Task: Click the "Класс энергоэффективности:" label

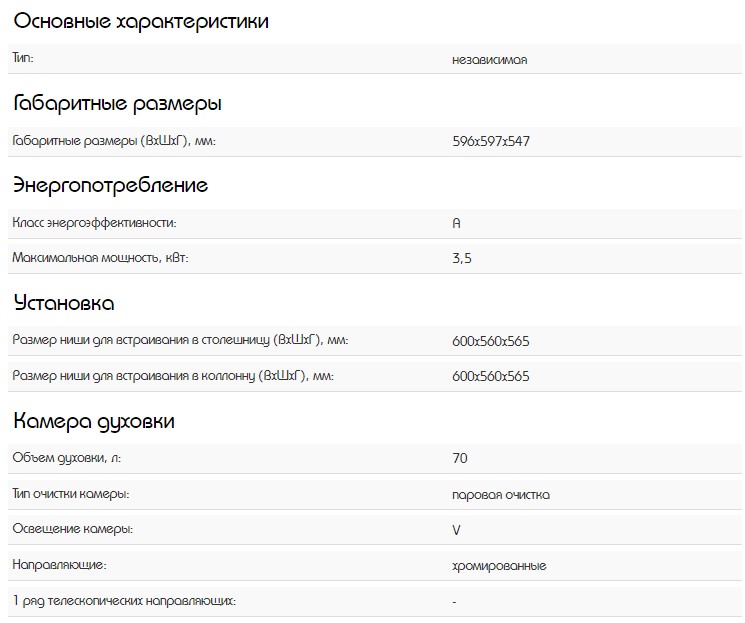Action: pyautogui.click(x=94, y=223)
